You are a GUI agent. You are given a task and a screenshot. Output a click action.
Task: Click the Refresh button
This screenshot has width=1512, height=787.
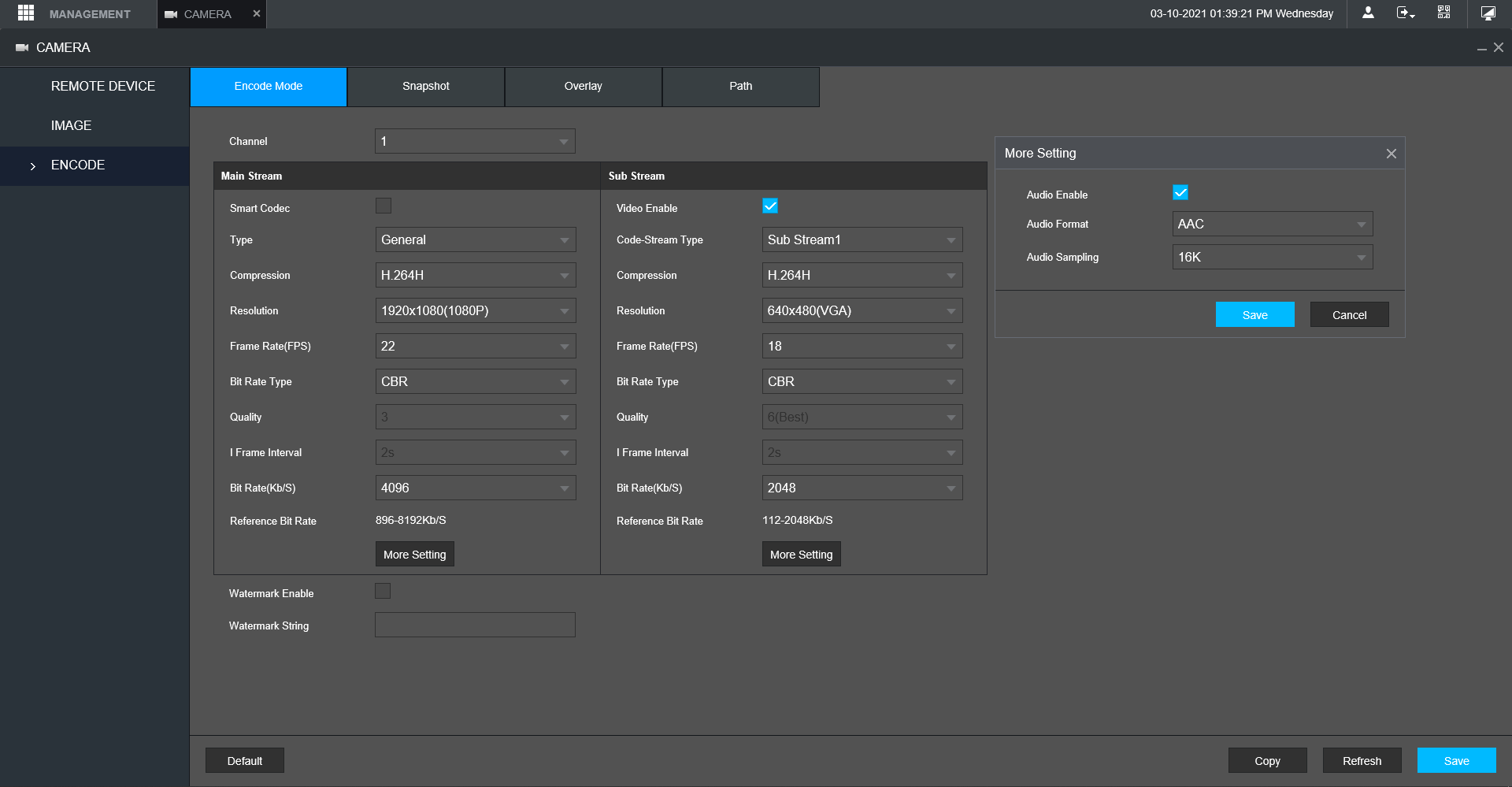point(1362,761)
